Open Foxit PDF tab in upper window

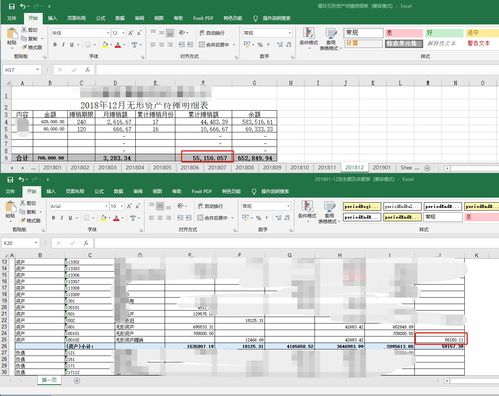click(203, 18)
